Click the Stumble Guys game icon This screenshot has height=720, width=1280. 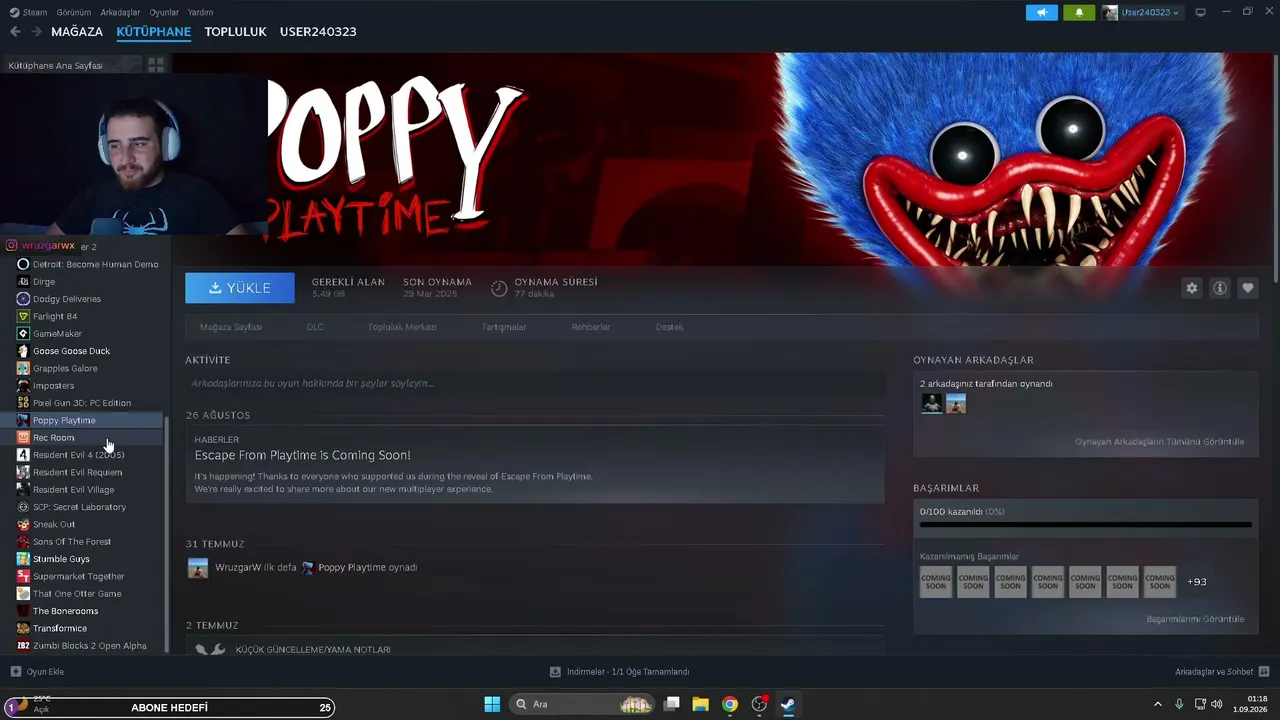click(x=23, y=559)
